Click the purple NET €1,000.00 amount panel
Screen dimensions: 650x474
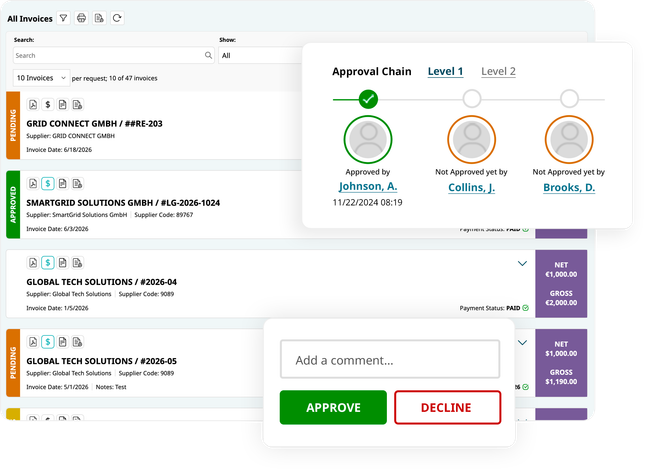click(561, 284)
